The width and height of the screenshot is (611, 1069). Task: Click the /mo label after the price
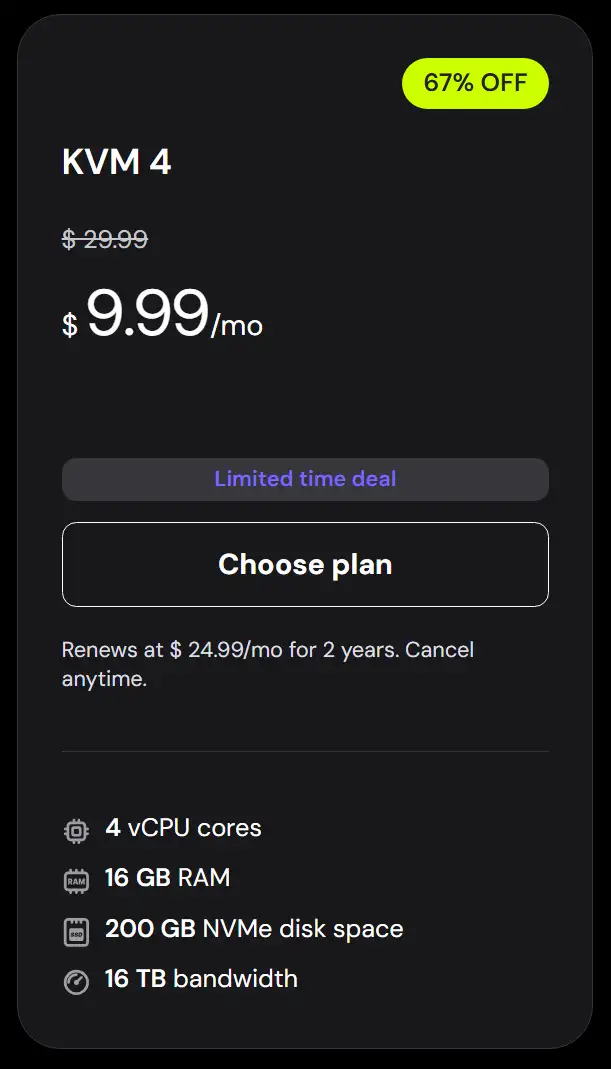pyautogui.click(x=237, y=326)
